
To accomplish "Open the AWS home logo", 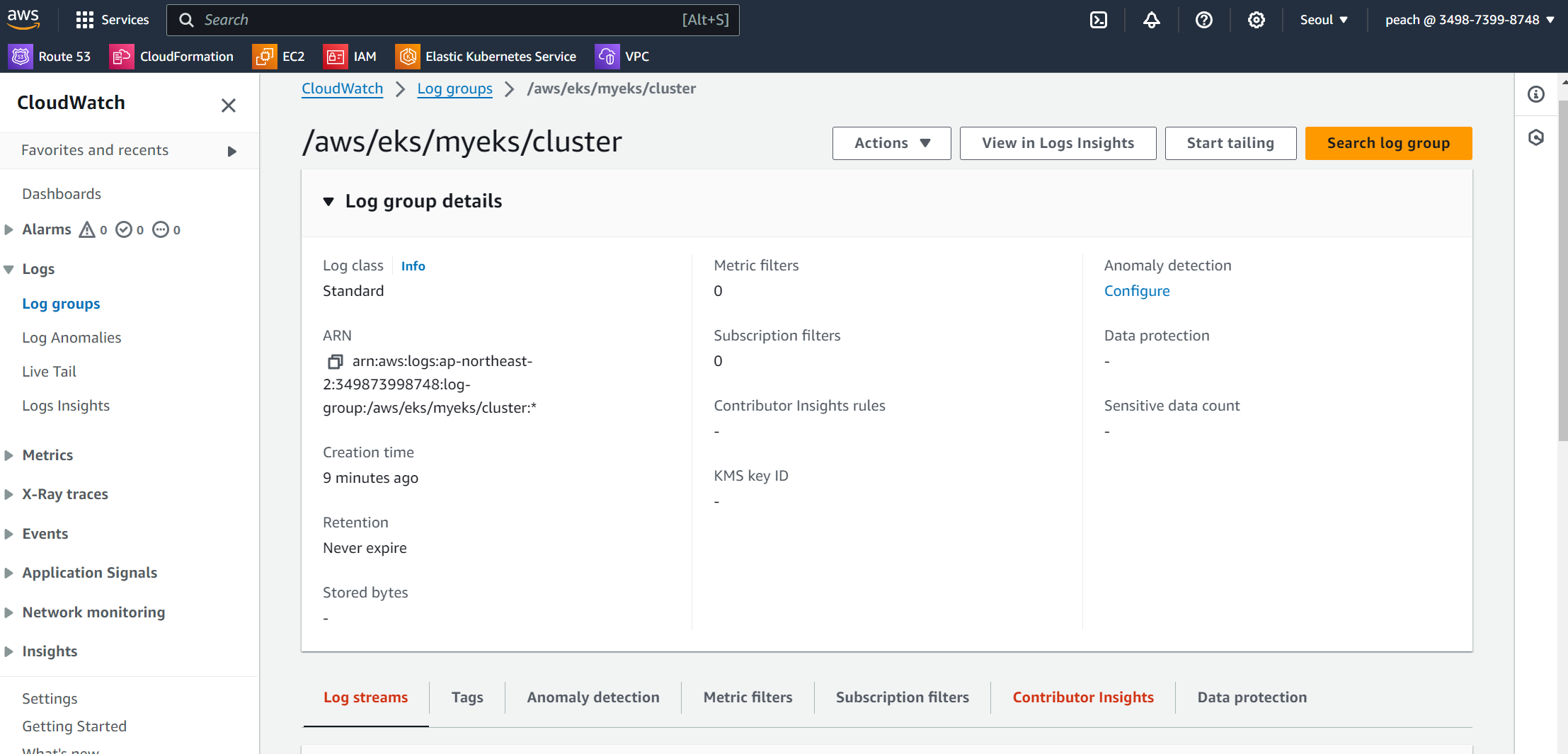I will point(23,19).
